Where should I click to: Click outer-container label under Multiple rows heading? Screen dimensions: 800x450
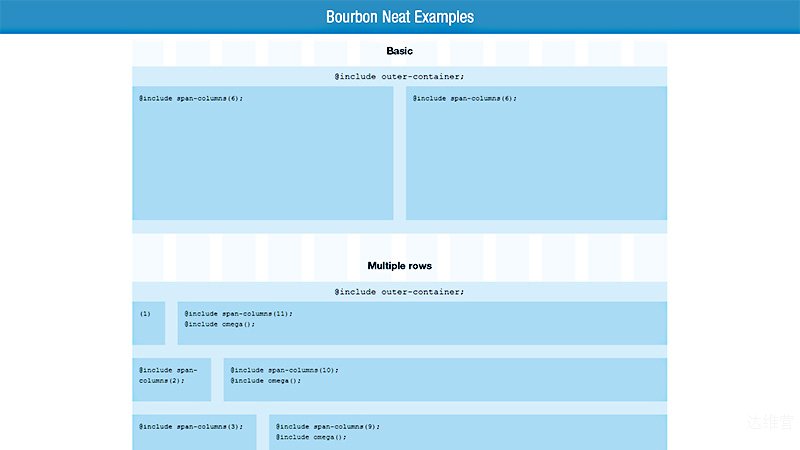(x=399, y=292)
